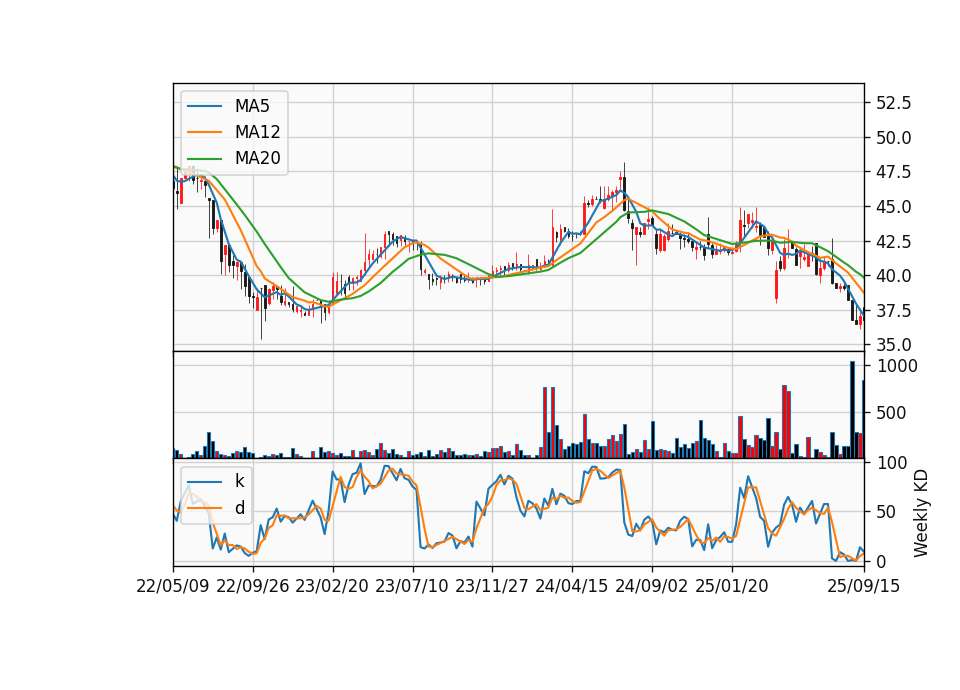The width and height of the screenshot is (960, 690).
Task: Click the tallest volume bar near 25/09/15
Action: click(852, 410)
